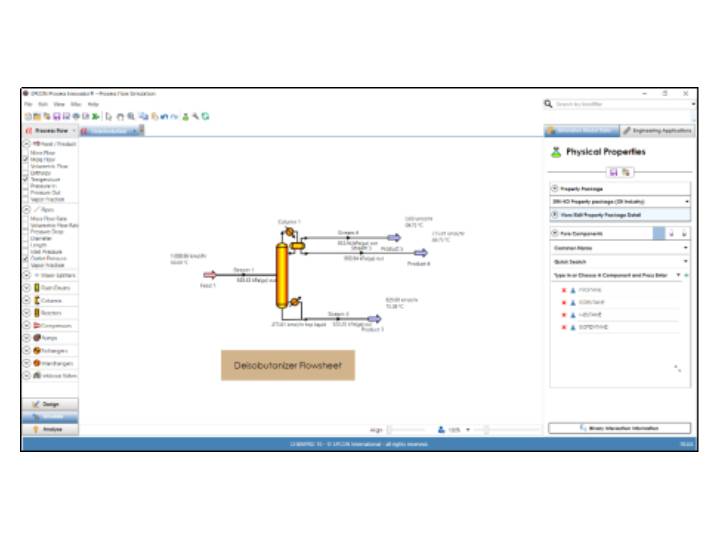The image size is (720, 540).
Task: Enable the Mass Flow checkbox under Feed/Product
Action: tap(26, 152)
